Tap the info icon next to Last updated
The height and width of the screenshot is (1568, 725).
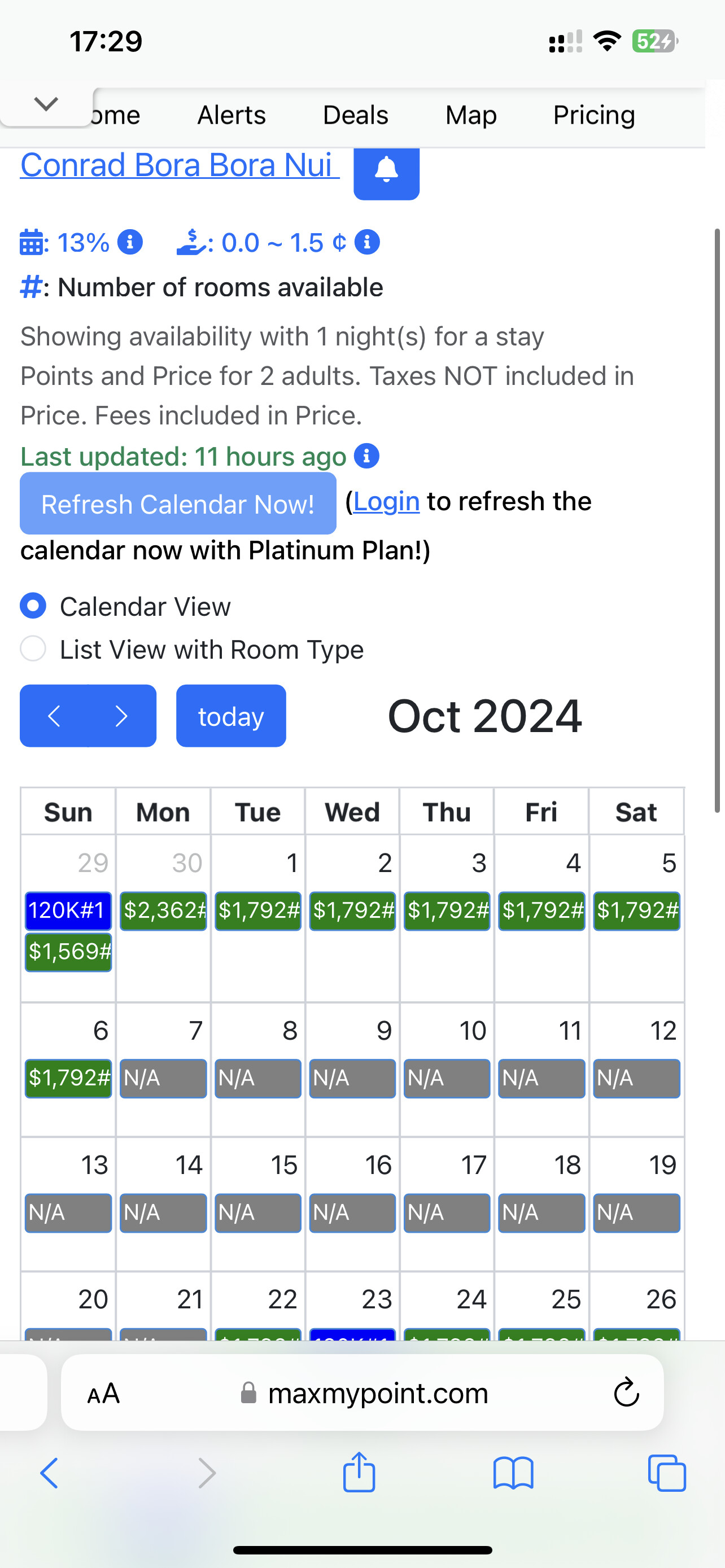tap(366, 456)
